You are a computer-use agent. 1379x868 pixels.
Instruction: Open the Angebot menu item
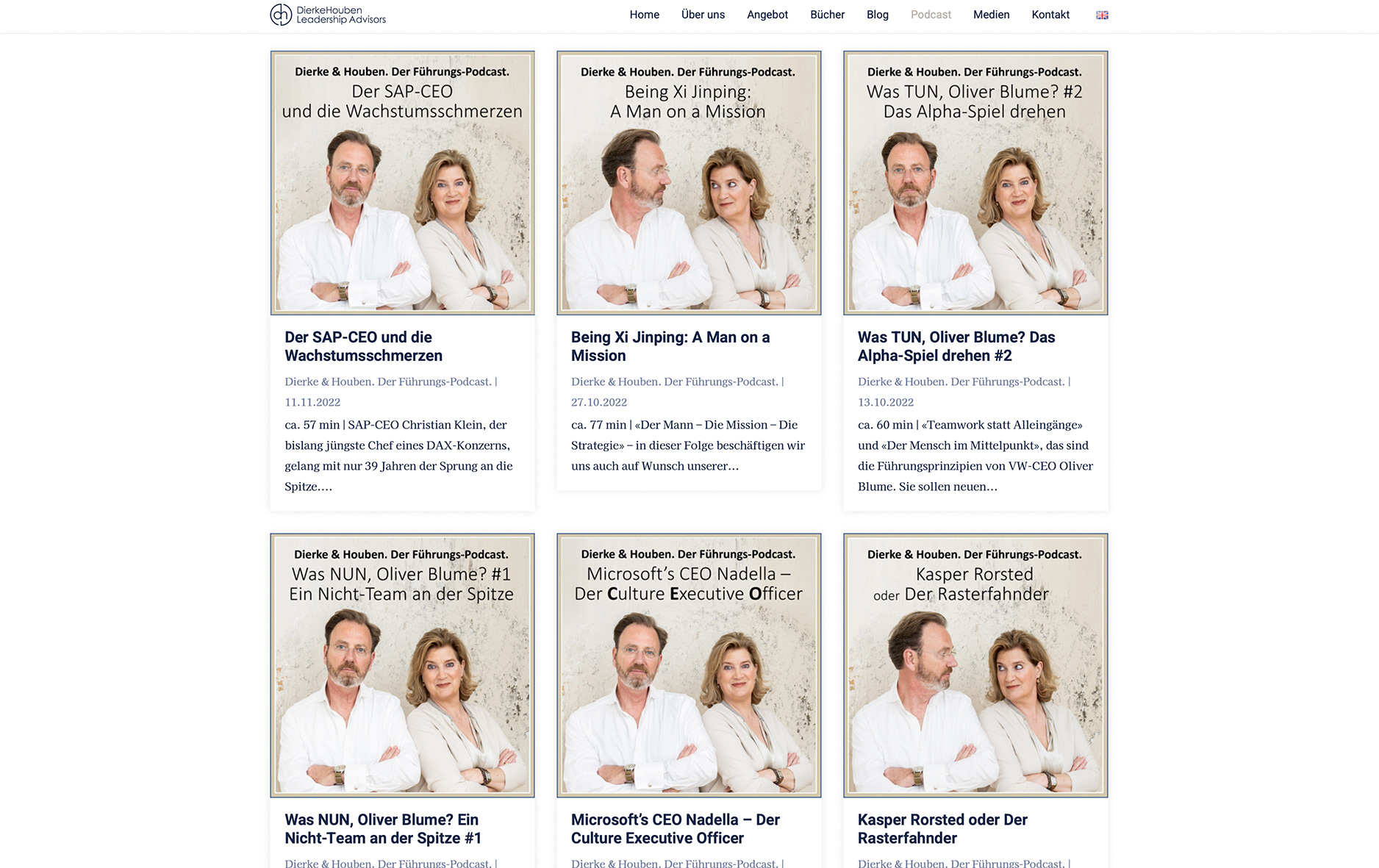coord(767,15)
